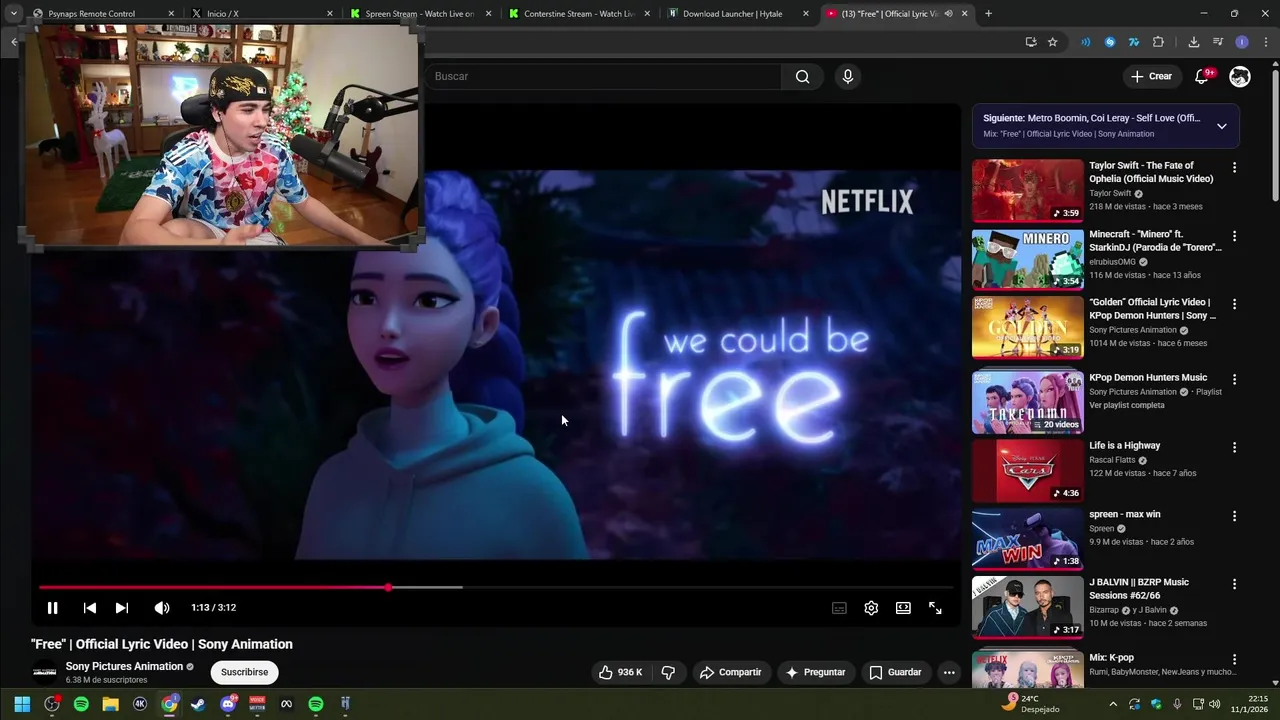Open options for spreen - max win
The height and width of the screenshot is (720, 1280).
pos(1234,516)
